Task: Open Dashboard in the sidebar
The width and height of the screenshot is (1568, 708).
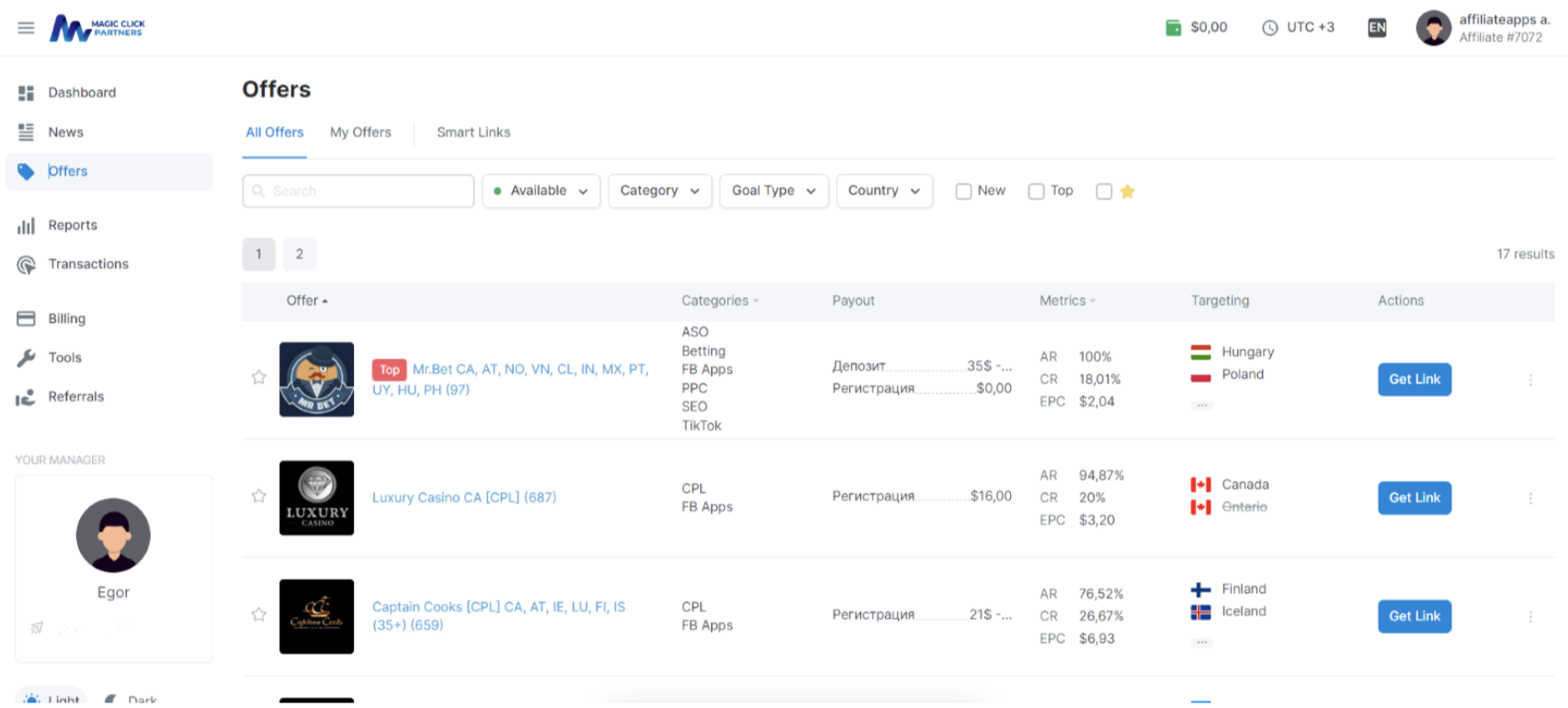Action: pyautogui.click(x=109, y=93)
